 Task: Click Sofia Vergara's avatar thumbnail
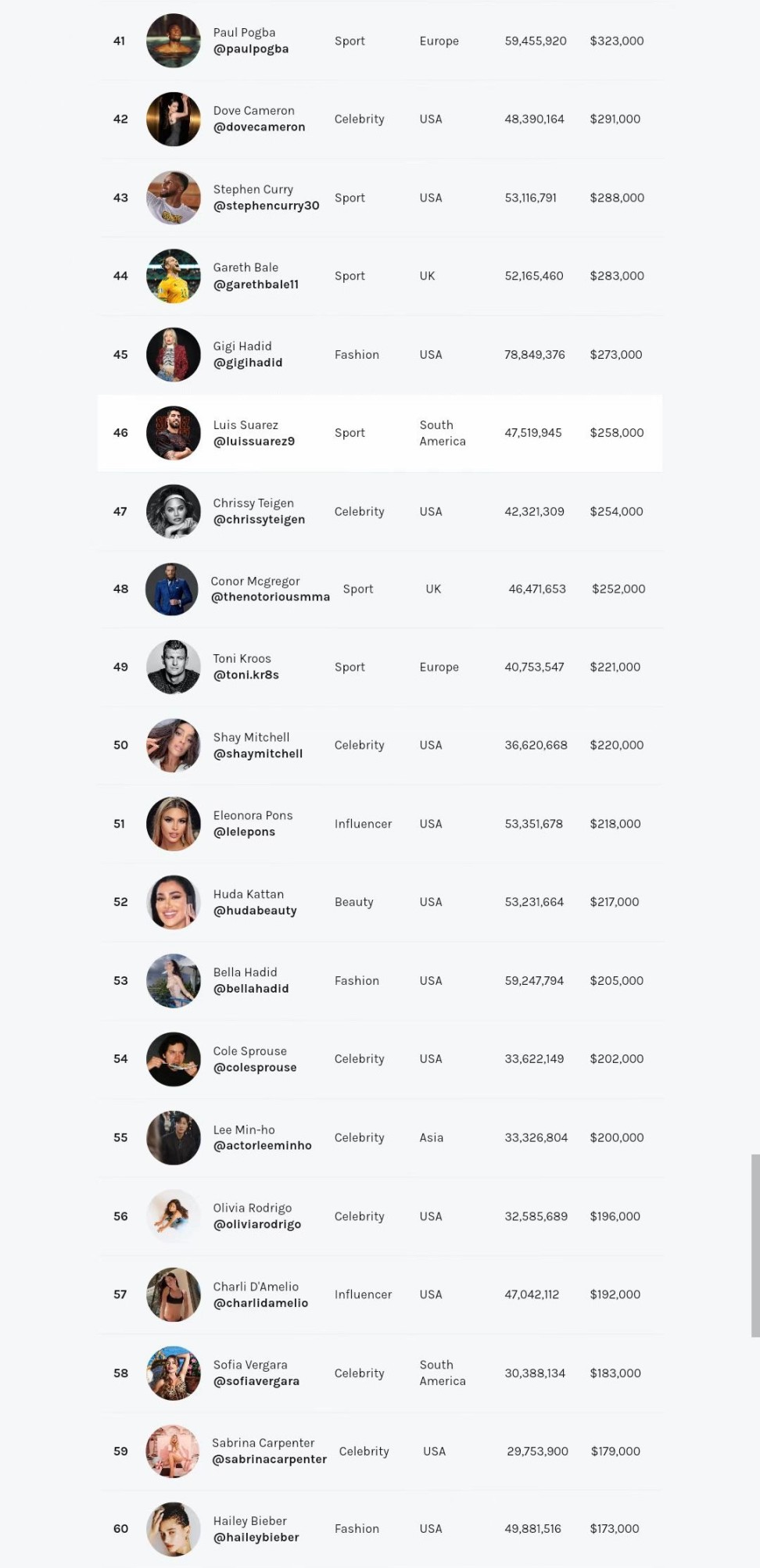coord(173,1373)
